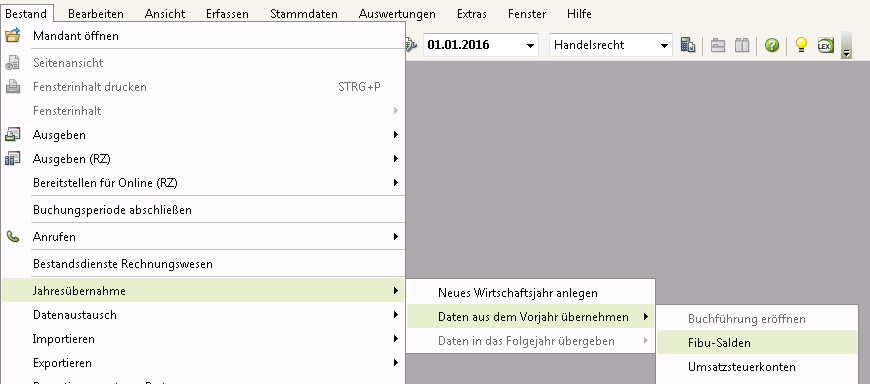Click the Bestand menu

26,14
